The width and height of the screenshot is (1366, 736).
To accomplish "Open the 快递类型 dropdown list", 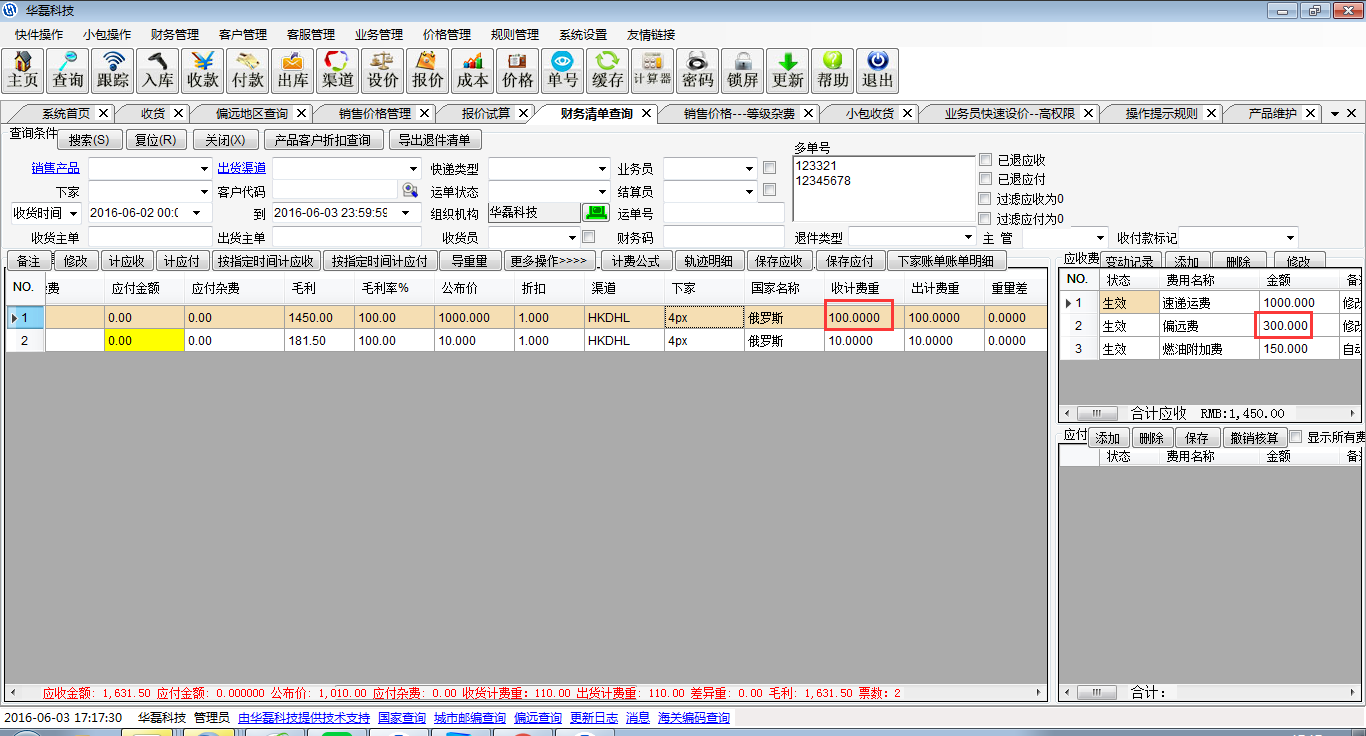I will (x=602, y=169).
